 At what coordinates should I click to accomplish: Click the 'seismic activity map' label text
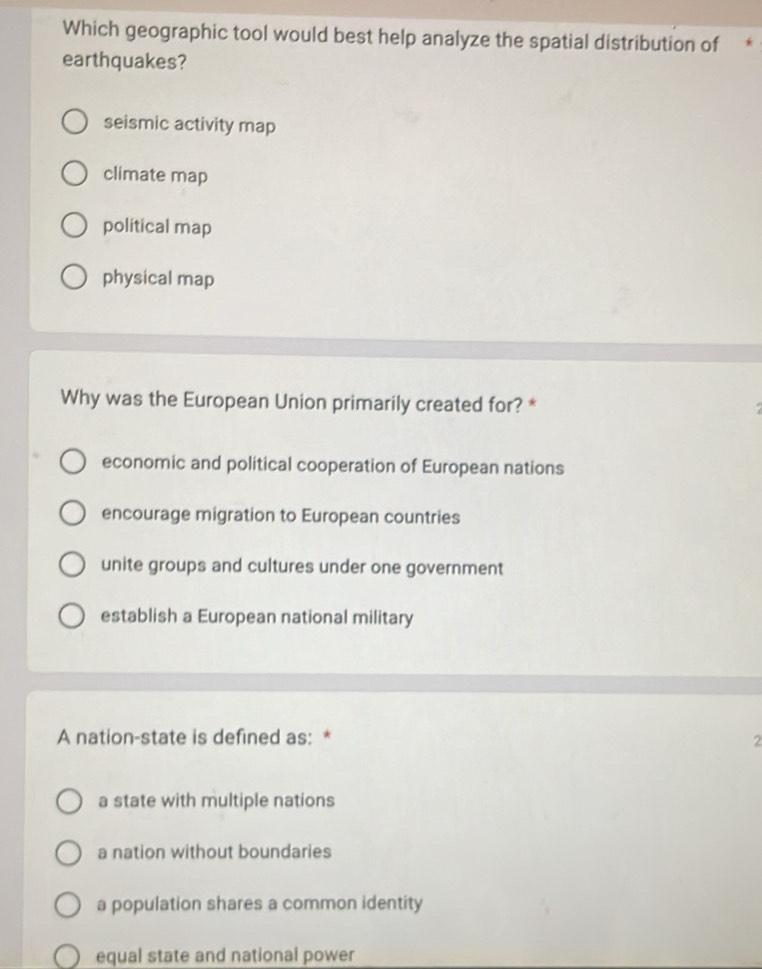point(190,124)
